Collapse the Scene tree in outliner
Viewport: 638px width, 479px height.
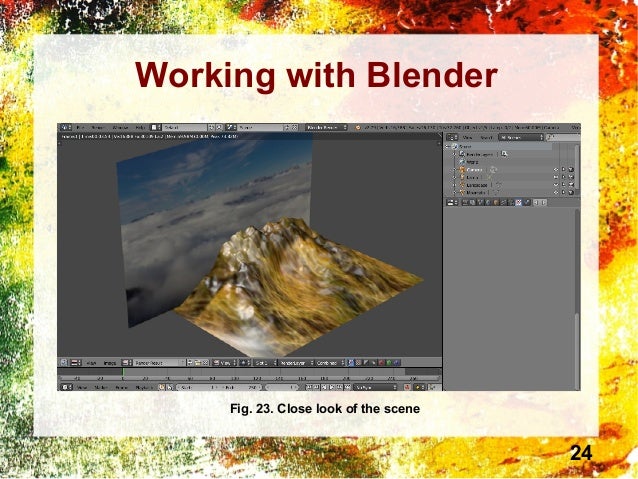click(x=447, y=147)
